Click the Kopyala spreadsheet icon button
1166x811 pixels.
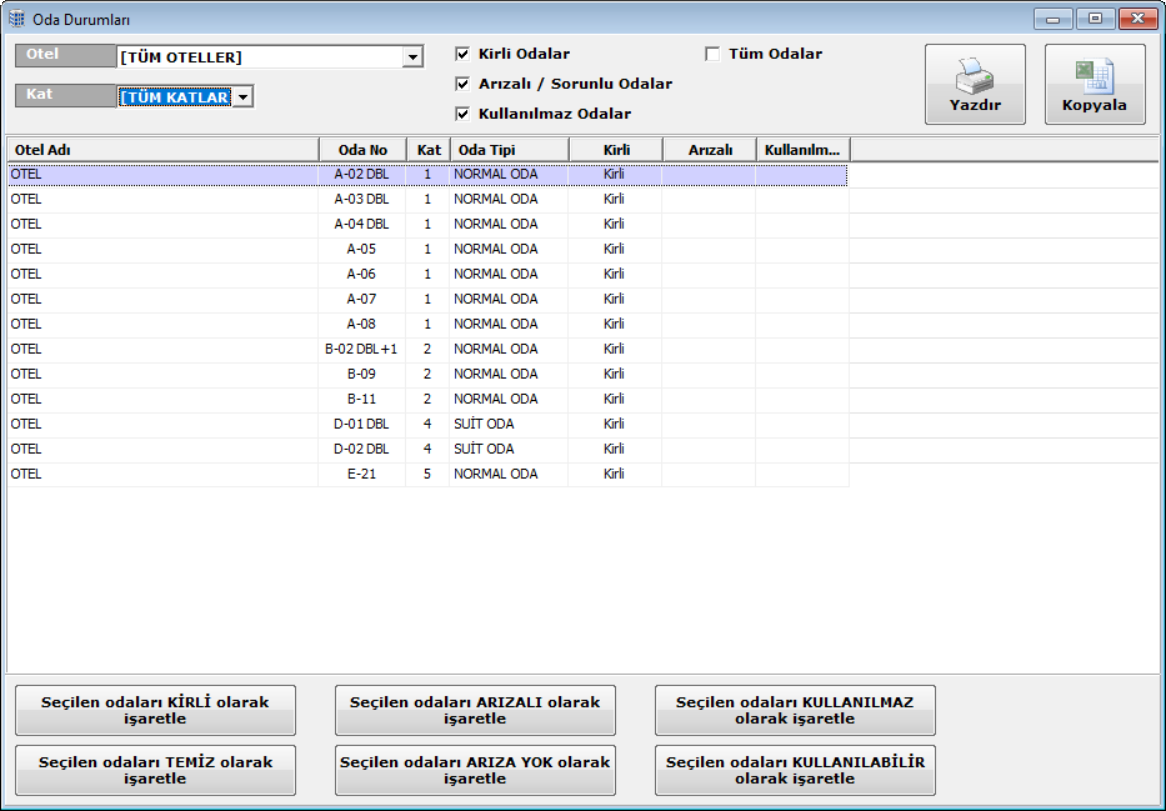click(x=1094, y=84)
